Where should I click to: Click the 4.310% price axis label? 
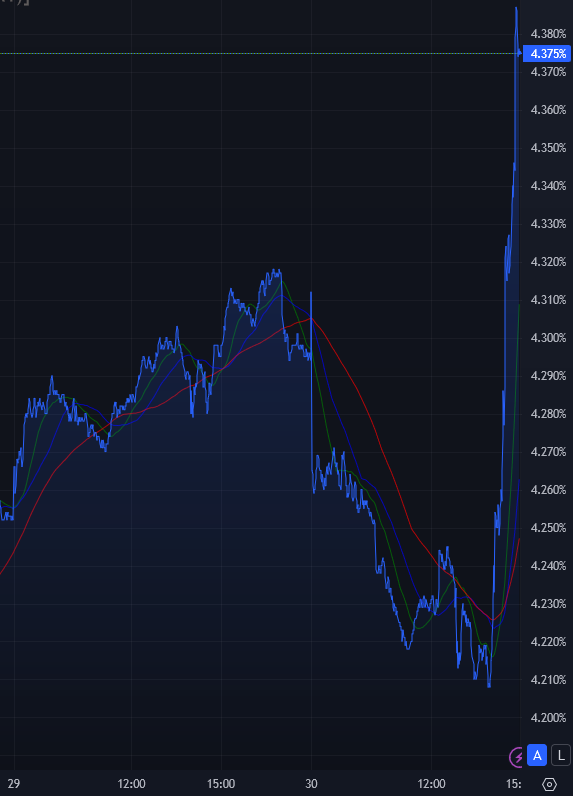pos(548,300)
